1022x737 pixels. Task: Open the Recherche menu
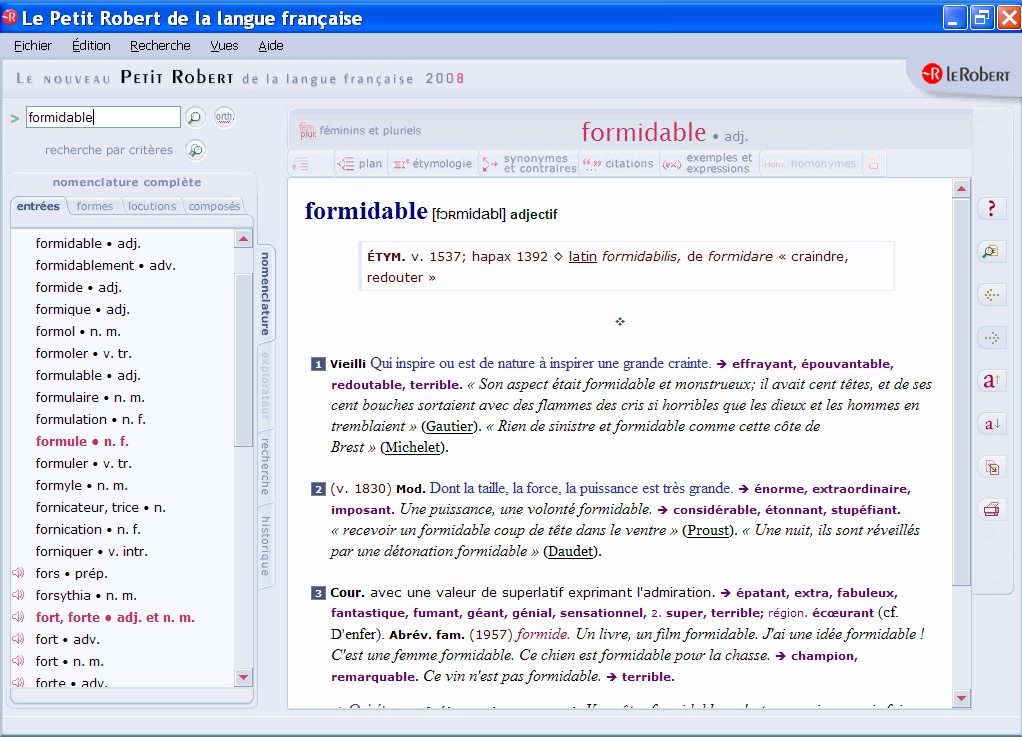tap(160, 46)
